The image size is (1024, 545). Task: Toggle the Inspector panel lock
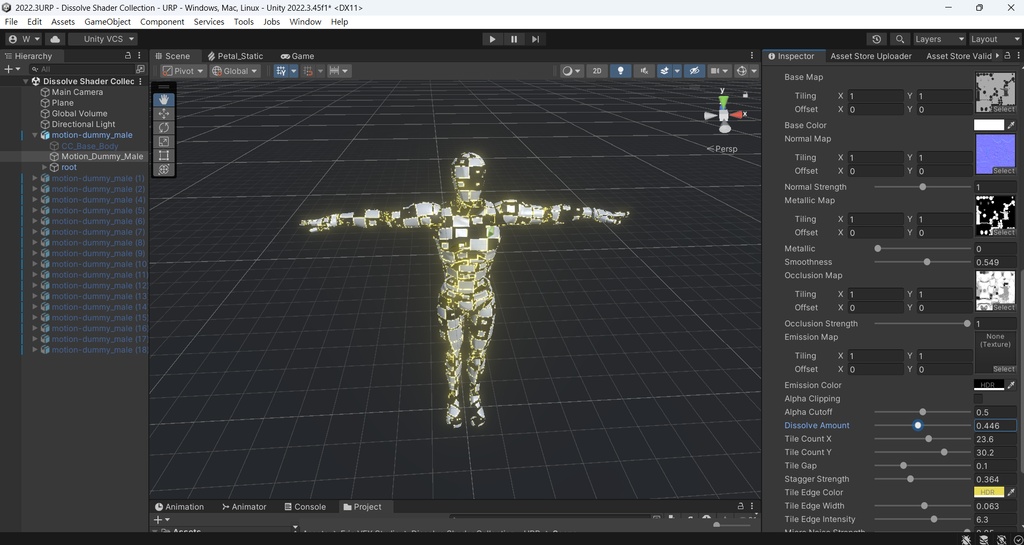(x=1007, y=56)
